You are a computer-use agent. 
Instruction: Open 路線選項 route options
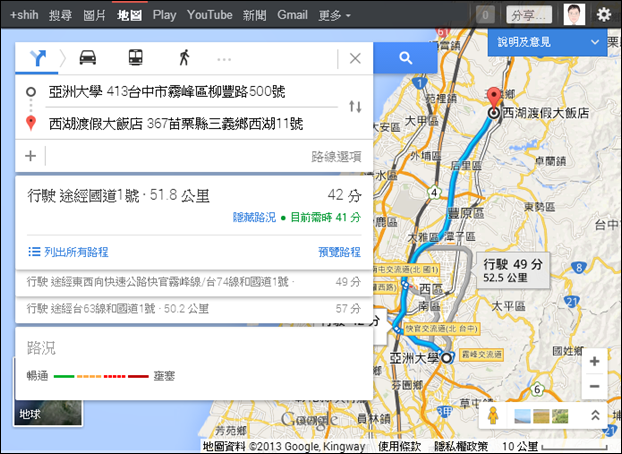336,157
